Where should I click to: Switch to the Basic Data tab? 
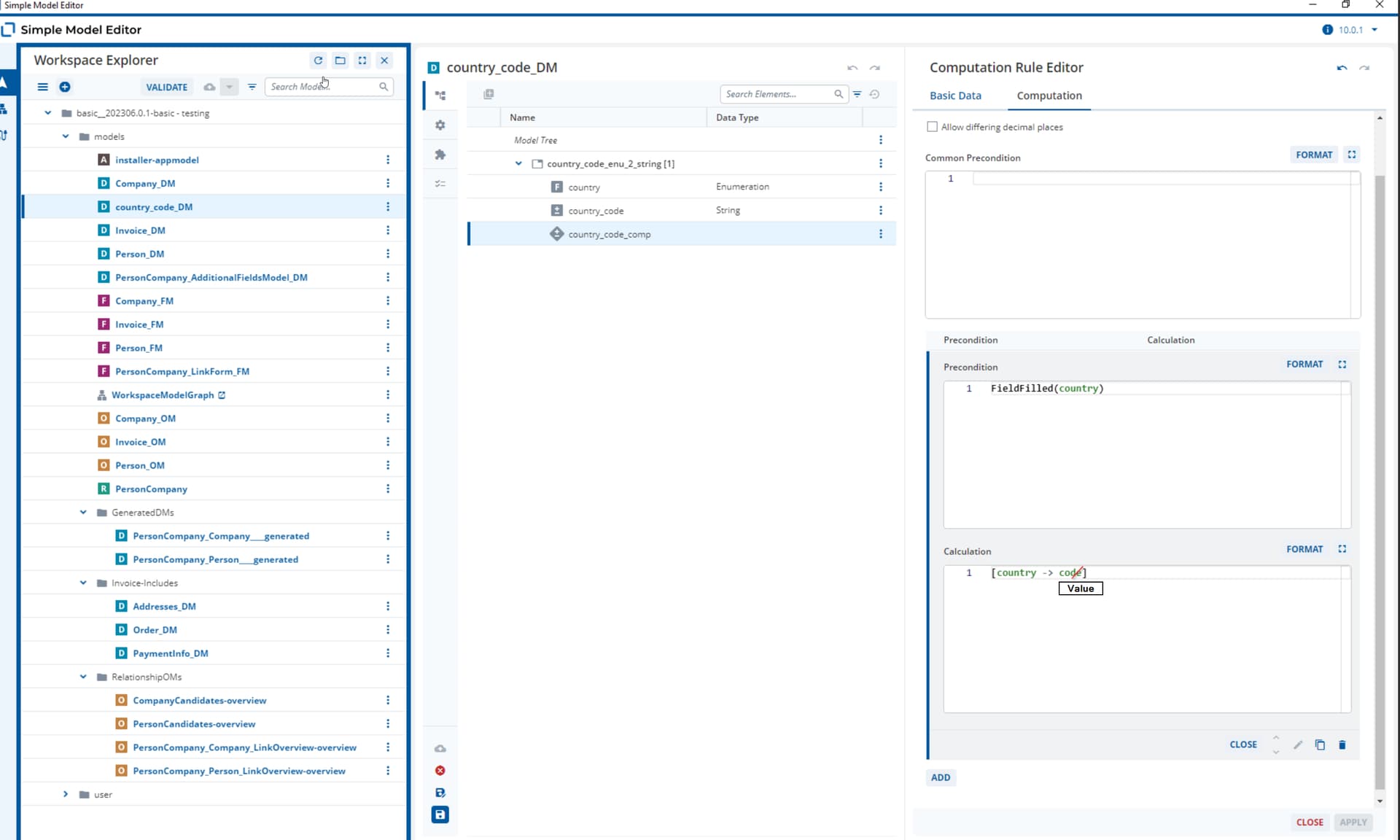tap(955, 96)
